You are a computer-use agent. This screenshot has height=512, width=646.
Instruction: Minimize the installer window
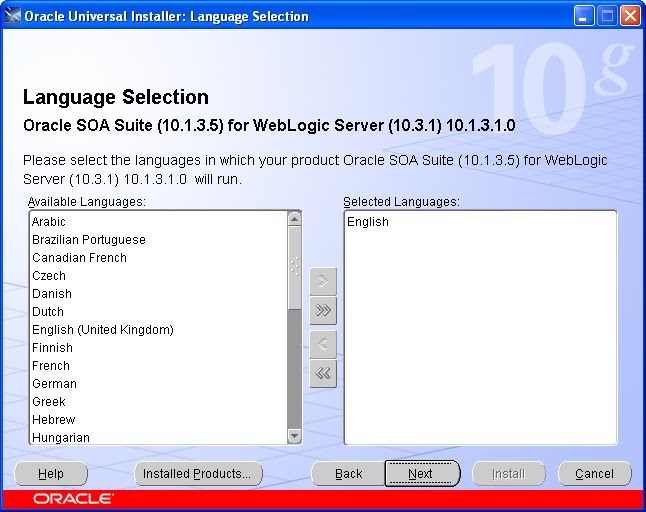(x=583, y=16)
